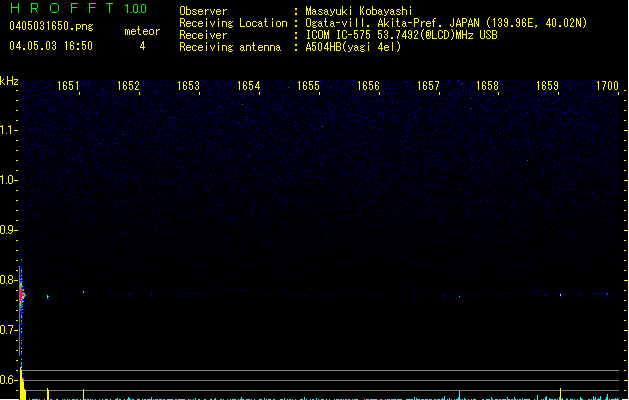Screen dimensions: 629x400
Task: Click time marker 1654
Action: tap(248, 86)
